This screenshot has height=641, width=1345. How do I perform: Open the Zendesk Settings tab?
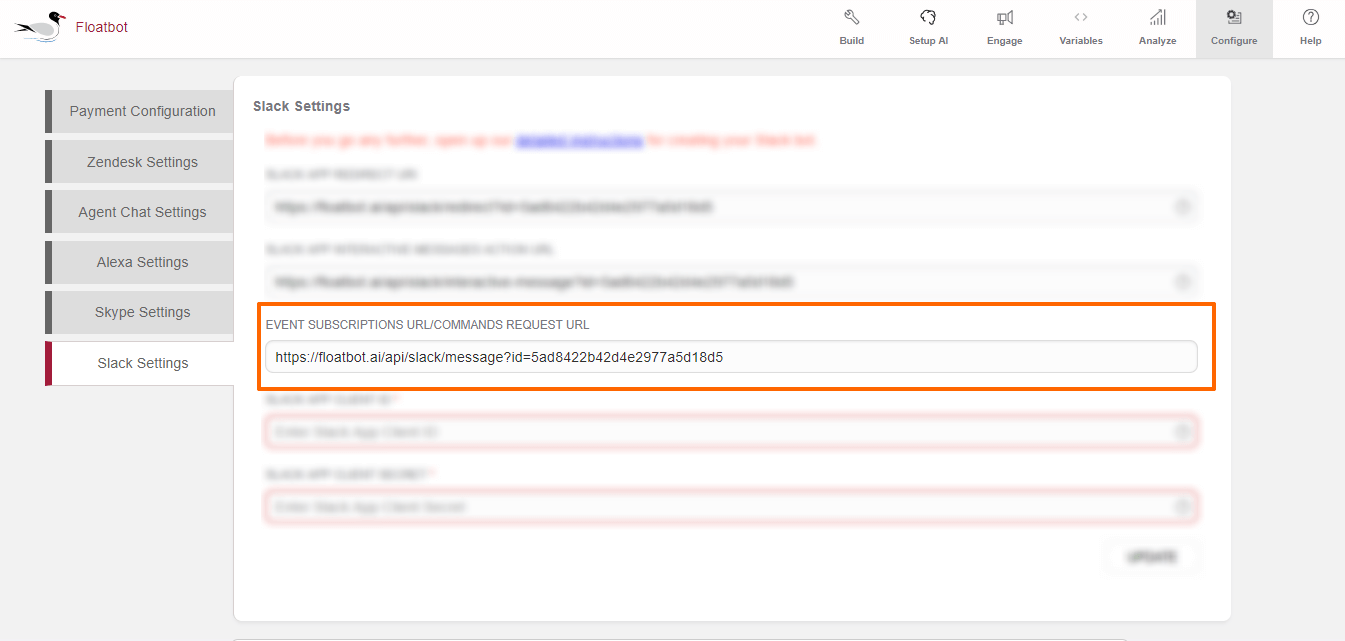pyautogui.click(x=142, y=162)
